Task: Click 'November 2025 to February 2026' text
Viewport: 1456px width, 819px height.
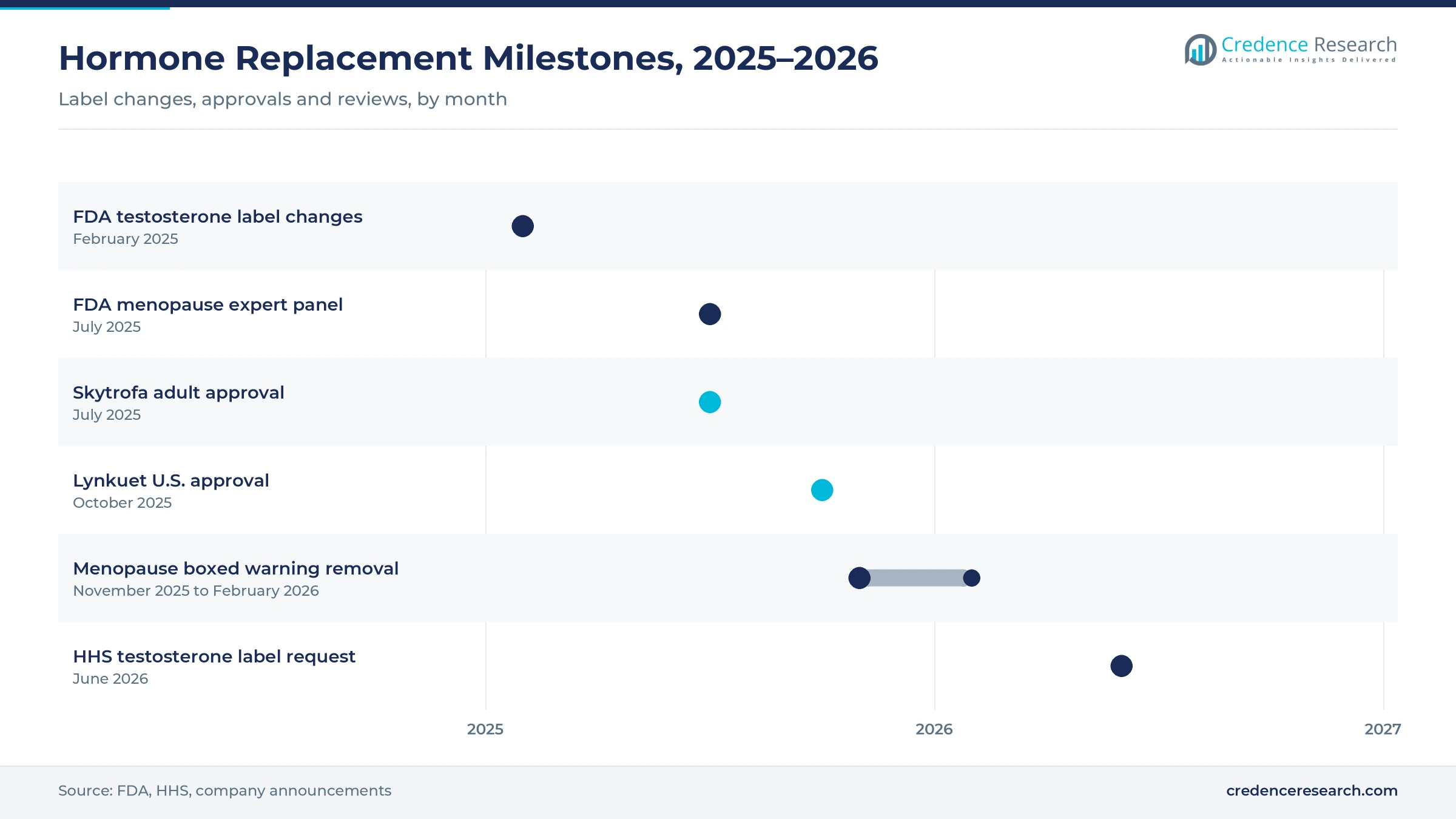Action: (x=196, y=591)
